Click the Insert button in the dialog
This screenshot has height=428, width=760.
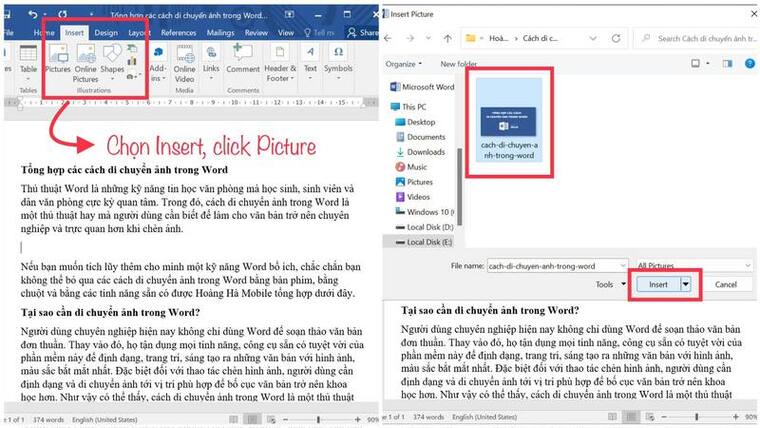(x=658, y=285)
